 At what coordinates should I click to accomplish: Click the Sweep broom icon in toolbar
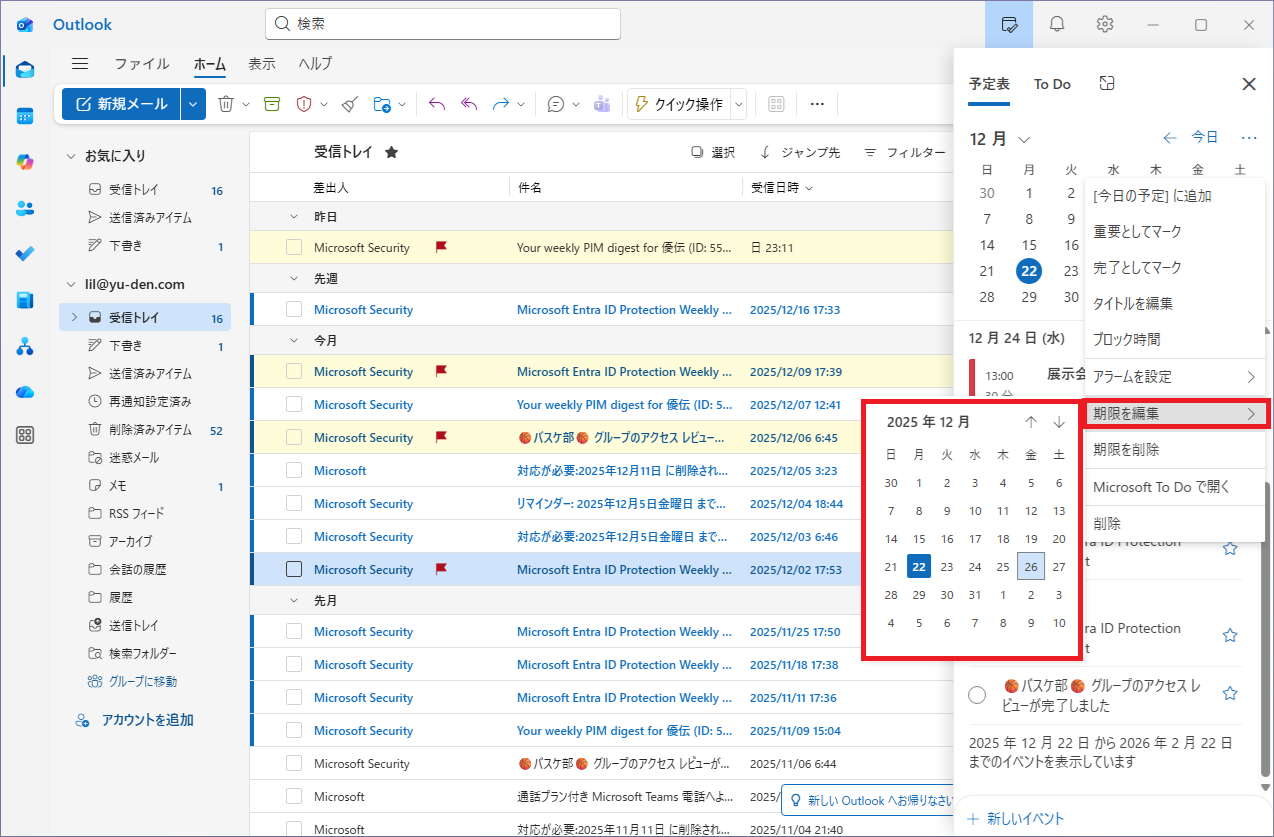pyautogui.click(x=349, y=104)
